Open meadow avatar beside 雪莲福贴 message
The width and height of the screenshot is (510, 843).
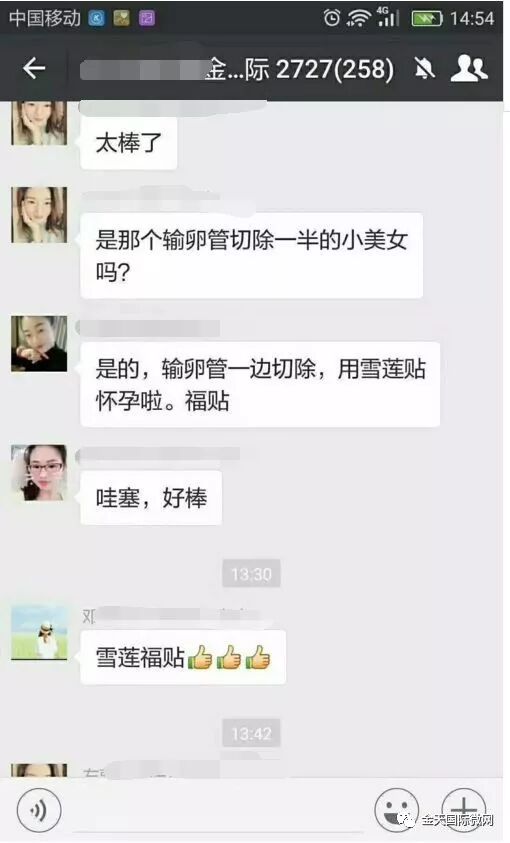pos(39,633)
